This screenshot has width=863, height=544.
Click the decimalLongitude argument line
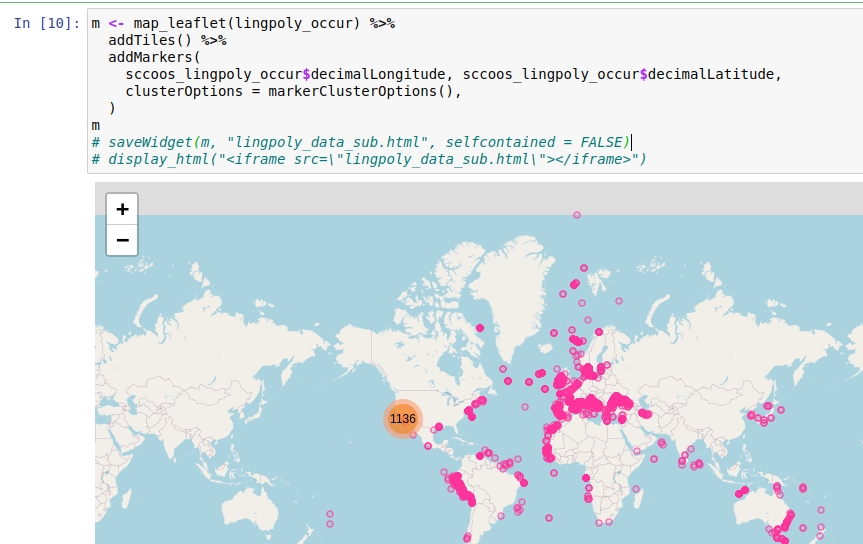[454, 74]
